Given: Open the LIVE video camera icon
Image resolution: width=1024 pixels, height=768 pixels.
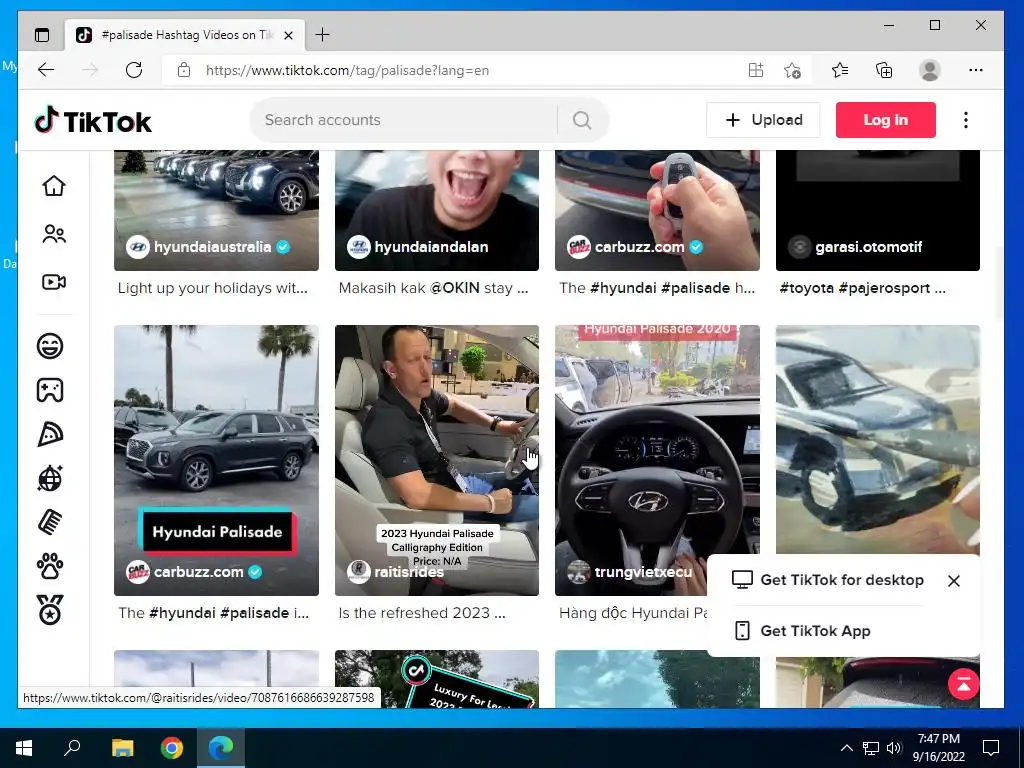Looking at the screenshot, I should [x=54, y=282].
